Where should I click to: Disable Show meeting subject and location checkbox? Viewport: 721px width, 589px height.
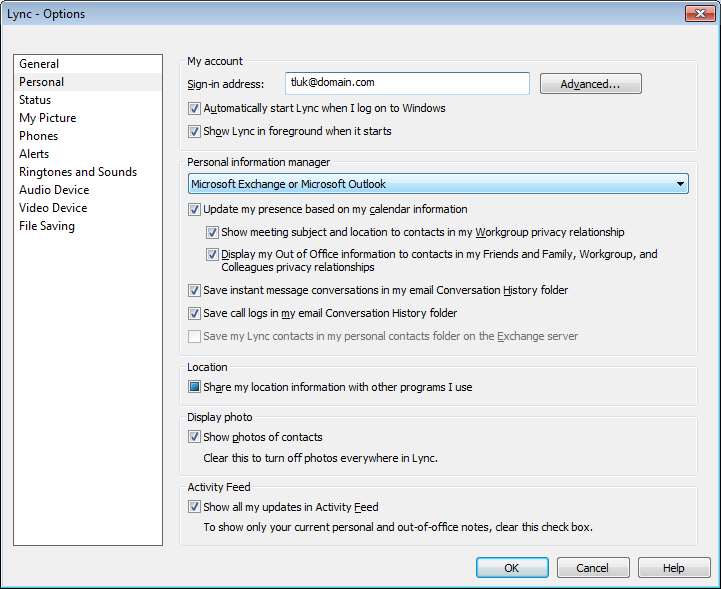click(212, 232)
